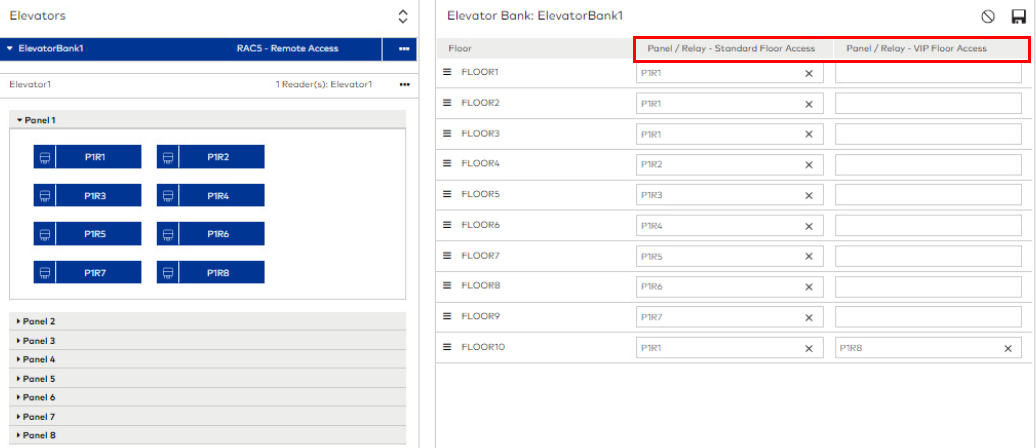Remove P1R8 from FLOOR10 VIP access

click(1008, 348)
